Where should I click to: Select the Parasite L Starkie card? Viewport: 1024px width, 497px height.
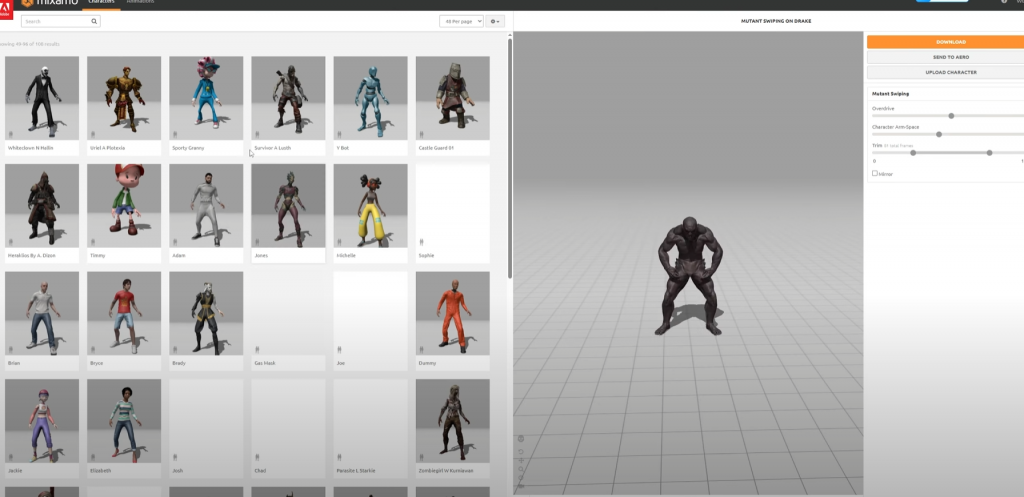(370, 428)
